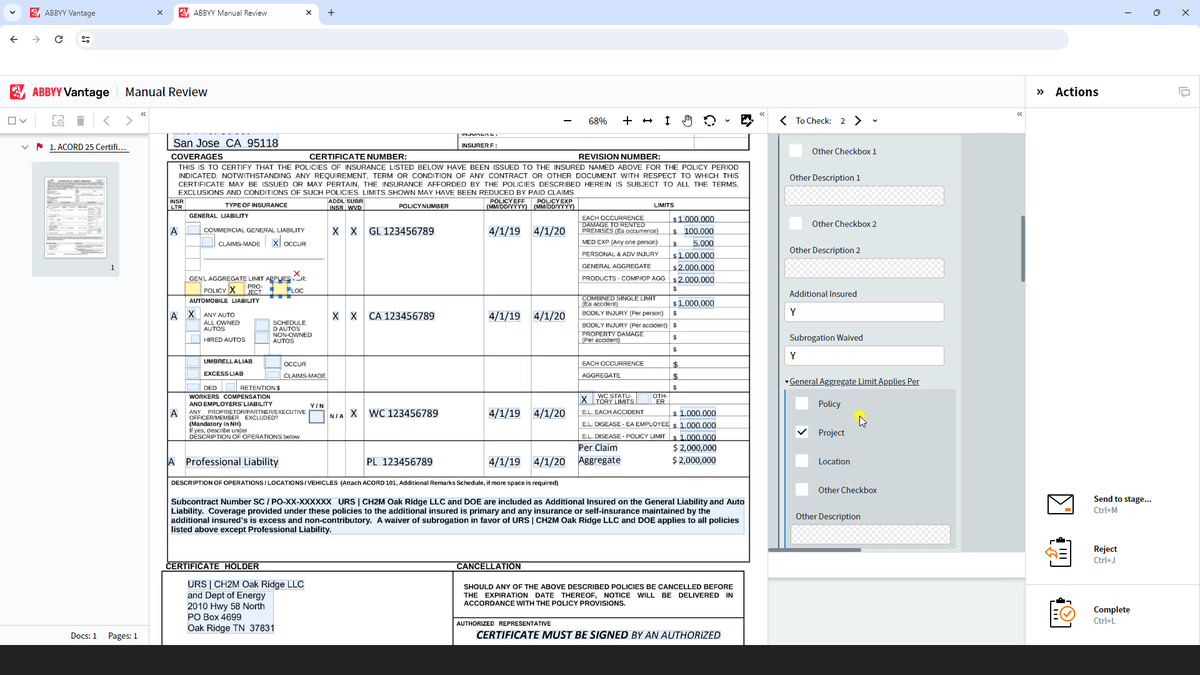
Task: Select the hand pan tool
Action: (x=687, y=121)
